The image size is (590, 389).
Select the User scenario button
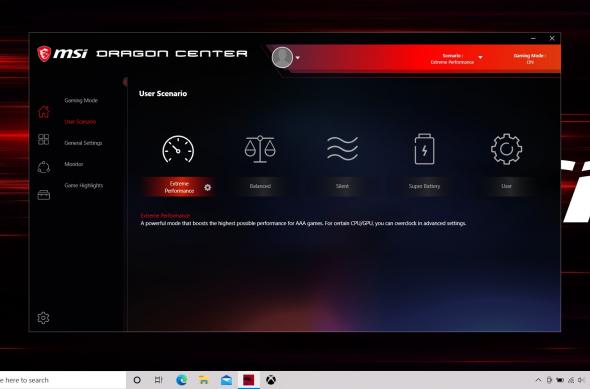tap(506, 186)
